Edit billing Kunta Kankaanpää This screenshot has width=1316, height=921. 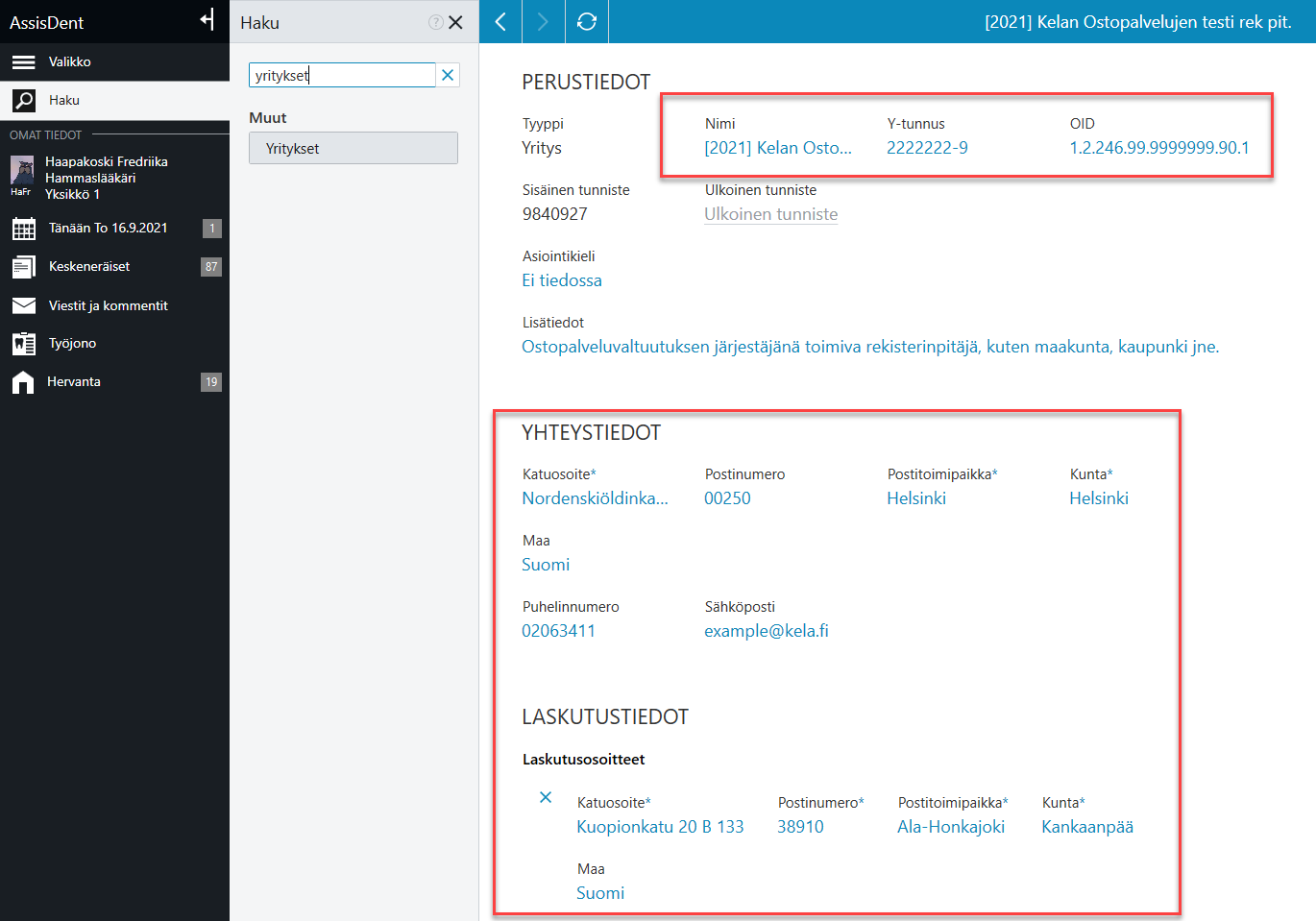click(x=1087, y=827)
